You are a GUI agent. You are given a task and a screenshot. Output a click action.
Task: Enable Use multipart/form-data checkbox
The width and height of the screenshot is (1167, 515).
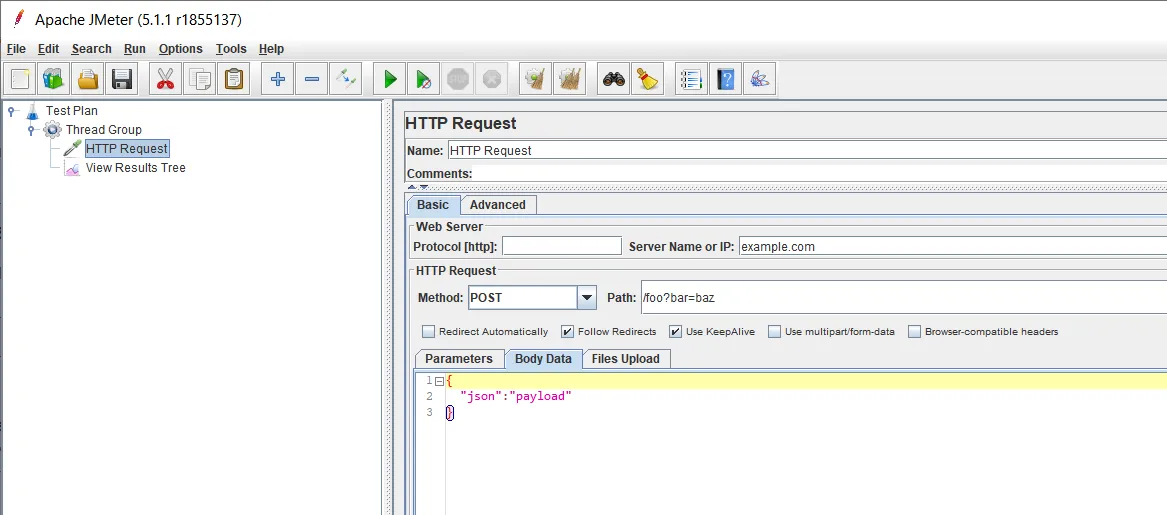[x=774, y=331]
